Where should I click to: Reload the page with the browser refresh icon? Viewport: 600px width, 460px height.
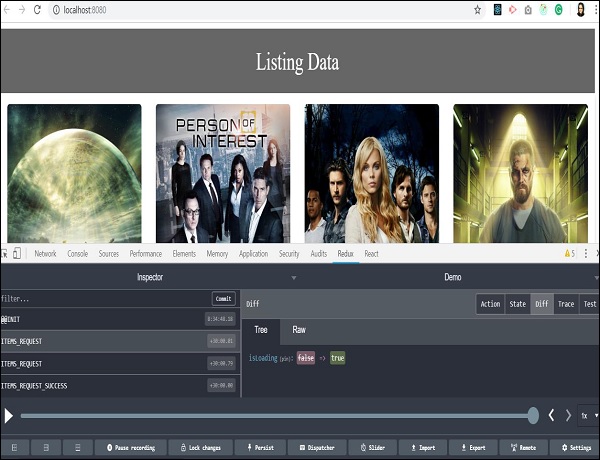[37, 9]
